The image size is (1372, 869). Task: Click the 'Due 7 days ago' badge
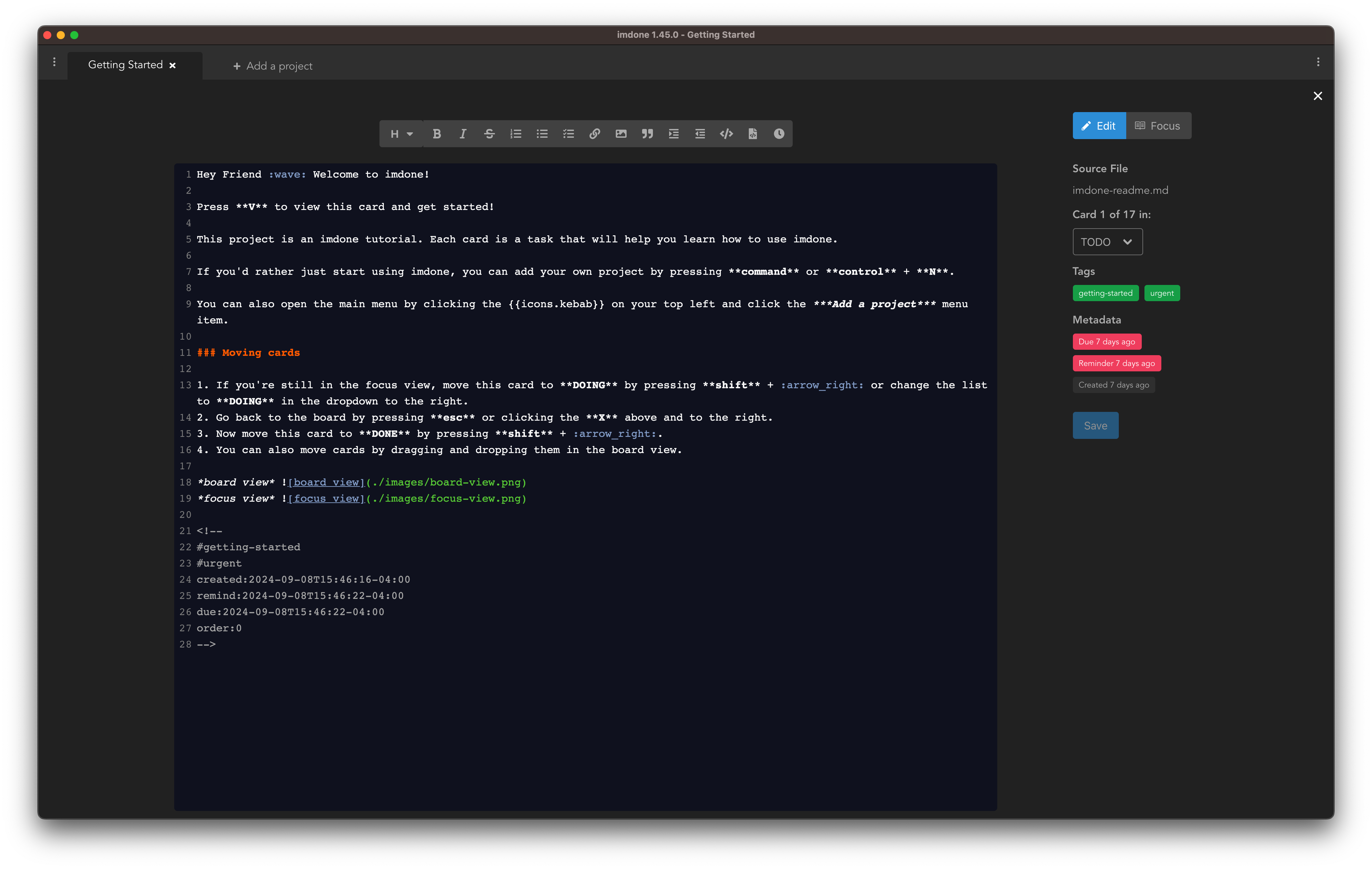point(1107,341)
